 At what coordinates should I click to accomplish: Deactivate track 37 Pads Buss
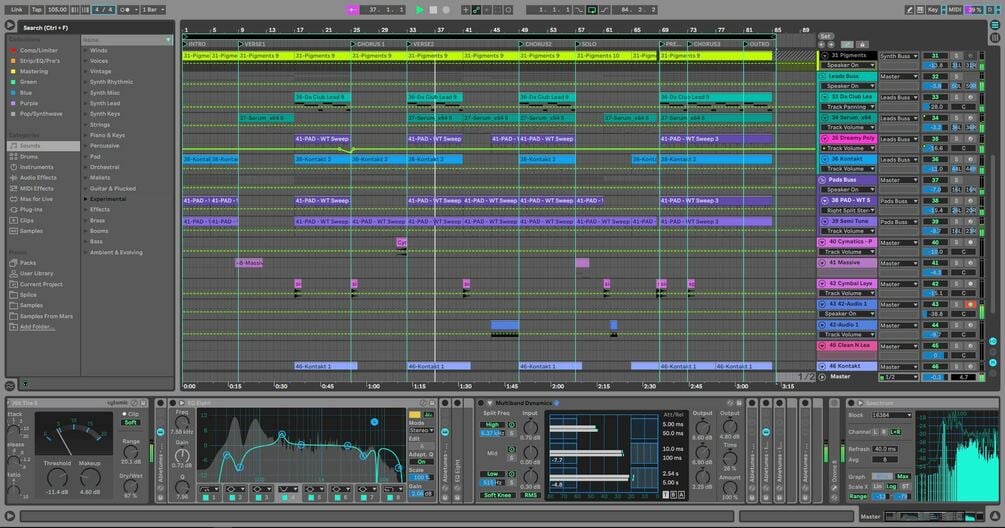(935, 180)
